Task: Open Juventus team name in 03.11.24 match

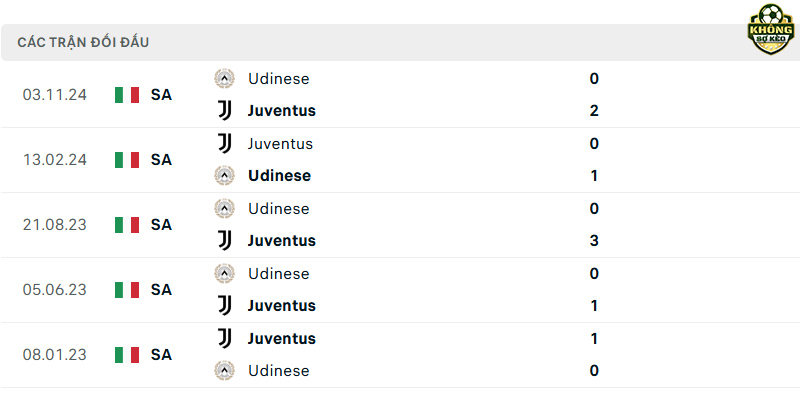Action: (282, 111)
